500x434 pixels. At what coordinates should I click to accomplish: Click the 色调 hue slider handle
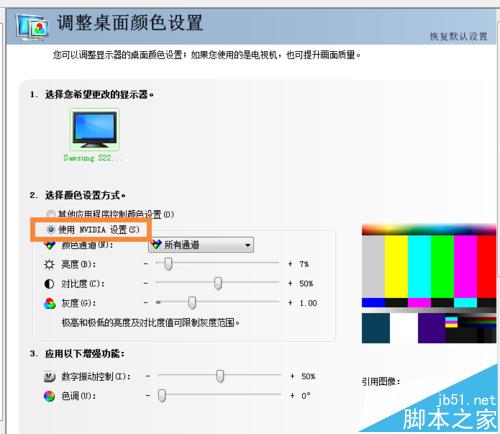coord(162,396)
